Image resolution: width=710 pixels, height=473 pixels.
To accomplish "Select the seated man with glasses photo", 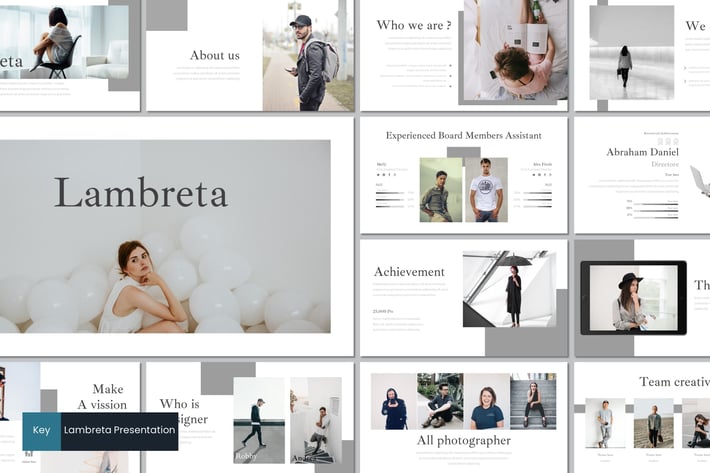I will (x=440, y=401).
